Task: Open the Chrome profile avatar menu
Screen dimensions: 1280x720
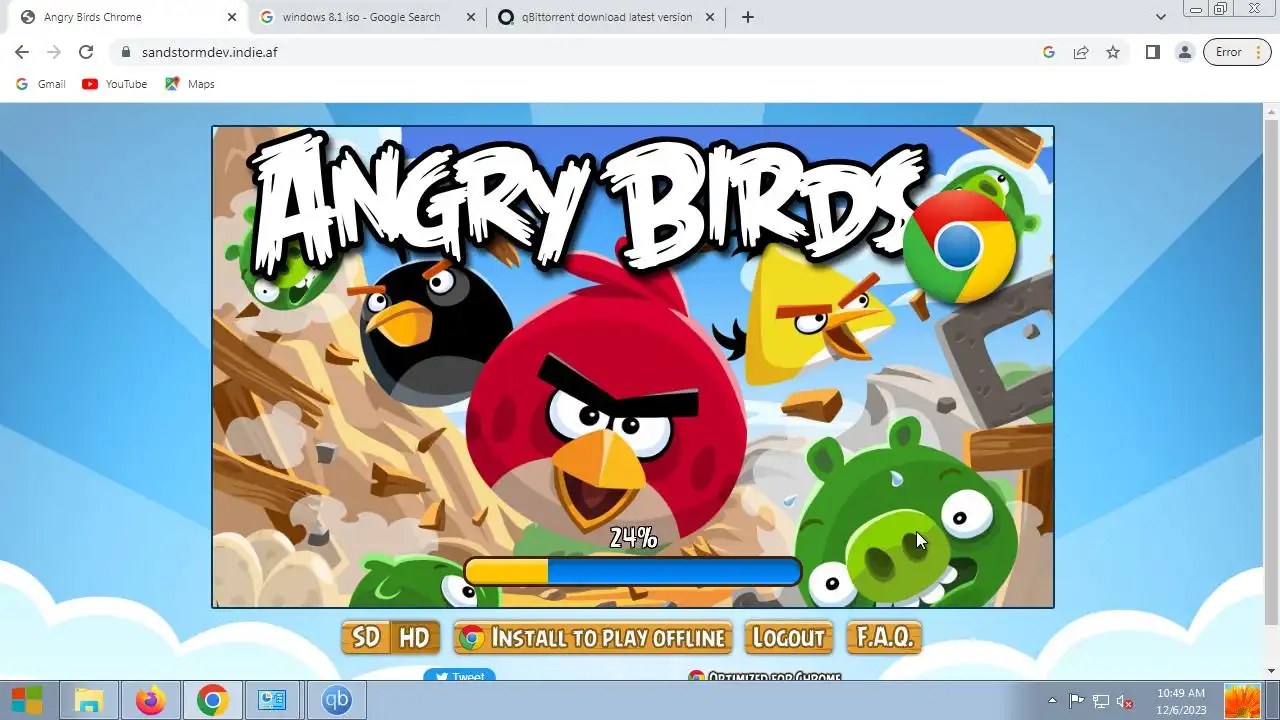Action: [1184, 52]
